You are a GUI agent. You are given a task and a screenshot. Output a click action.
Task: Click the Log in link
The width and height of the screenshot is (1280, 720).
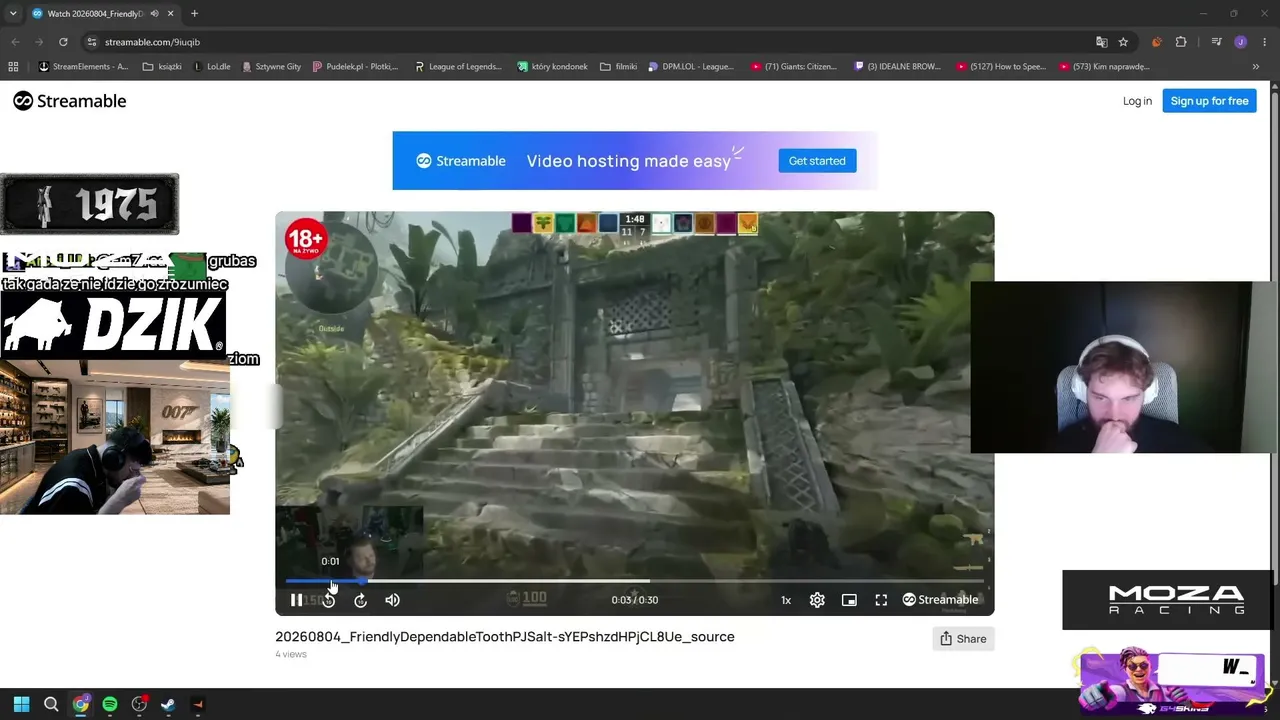[x=1137, y=101]
